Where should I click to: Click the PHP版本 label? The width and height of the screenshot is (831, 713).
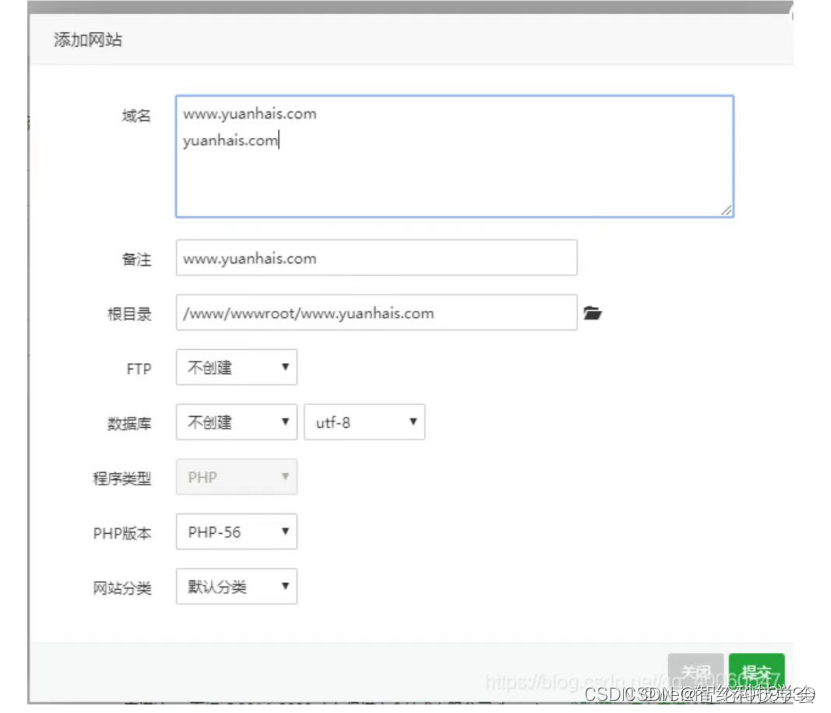tap(122, 533)
